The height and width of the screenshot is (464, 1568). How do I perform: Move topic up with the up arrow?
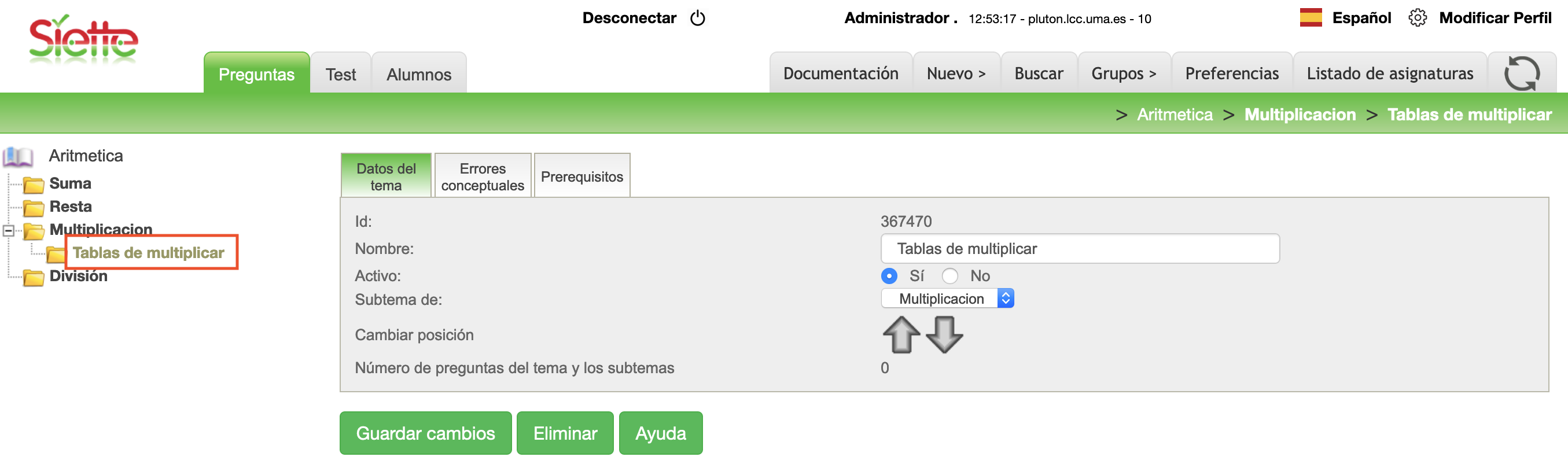click(901, 334)
